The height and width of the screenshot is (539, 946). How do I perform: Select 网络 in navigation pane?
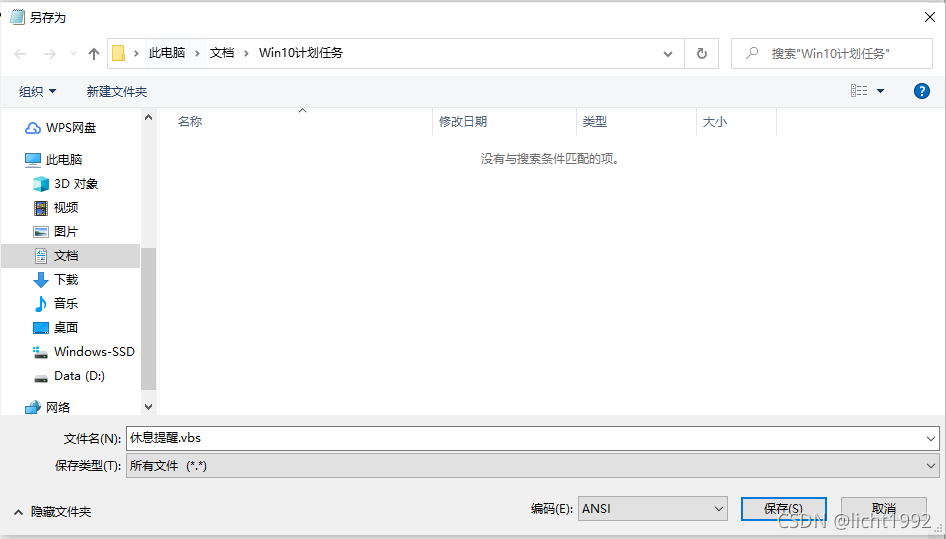[x=47, y=407]
